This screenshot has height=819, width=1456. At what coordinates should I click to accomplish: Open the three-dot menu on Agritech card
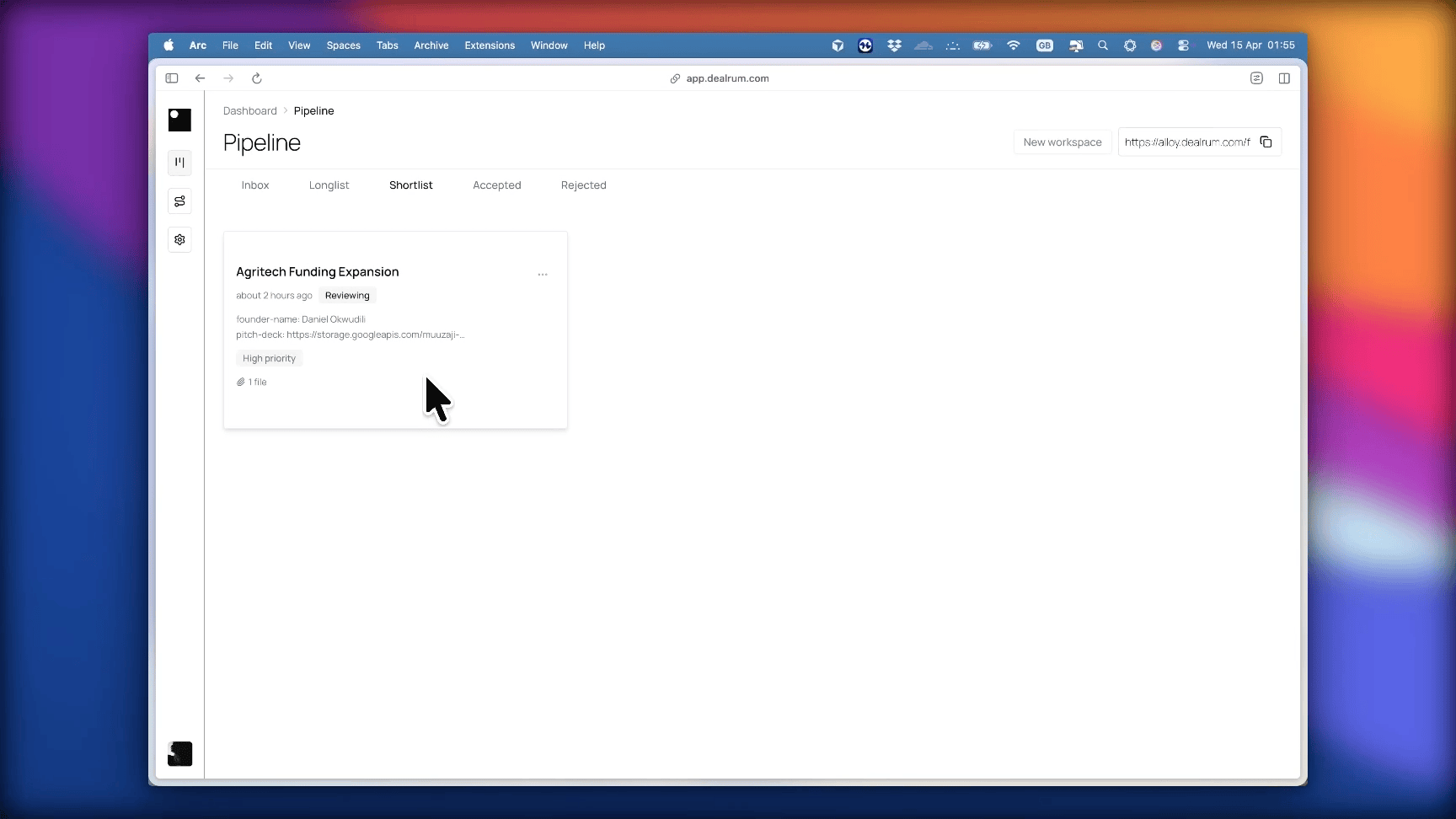543,275
